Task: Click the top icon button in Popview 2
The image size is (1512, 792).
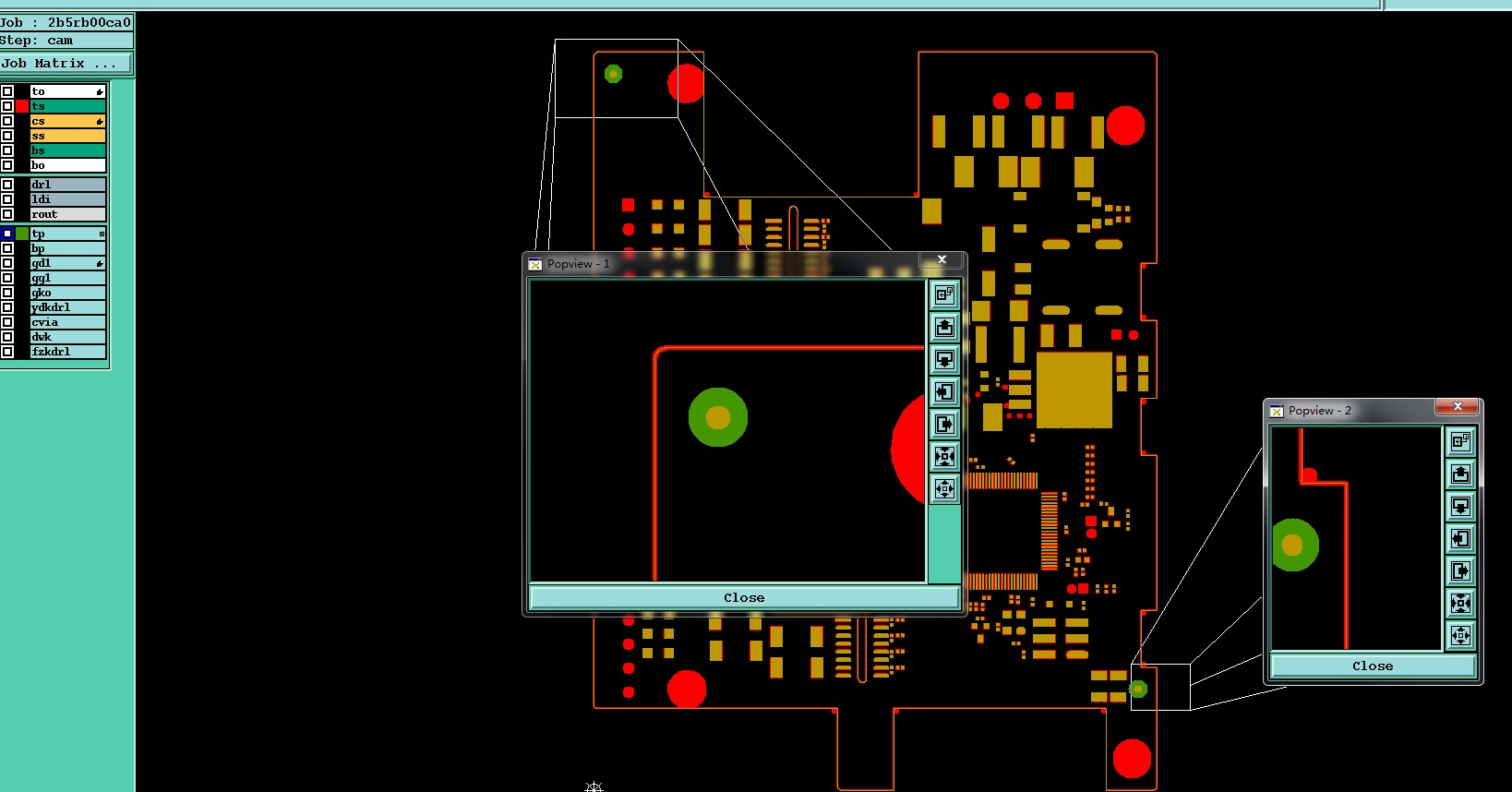Action: click(x=1460, y=441)
